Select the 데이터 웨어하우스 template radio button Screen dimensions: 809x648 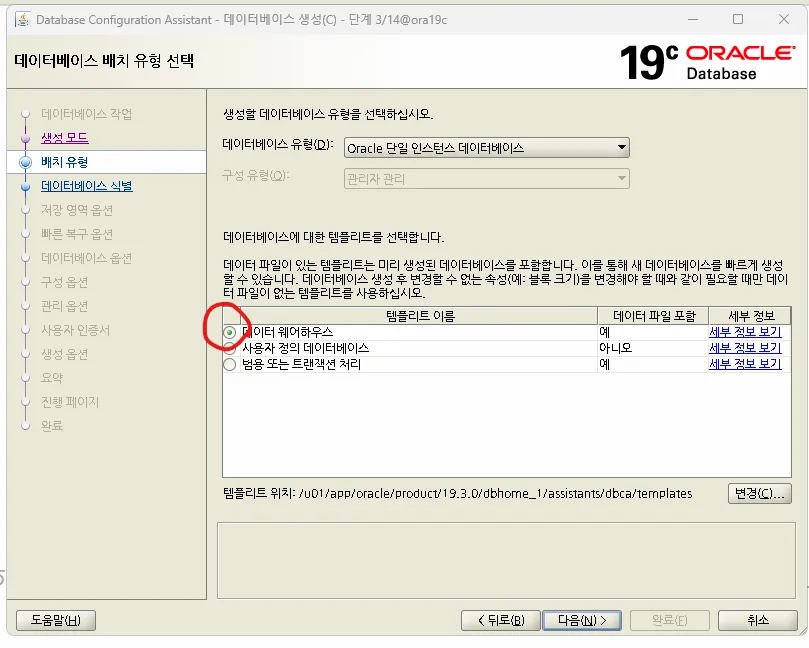coord(230,332)
